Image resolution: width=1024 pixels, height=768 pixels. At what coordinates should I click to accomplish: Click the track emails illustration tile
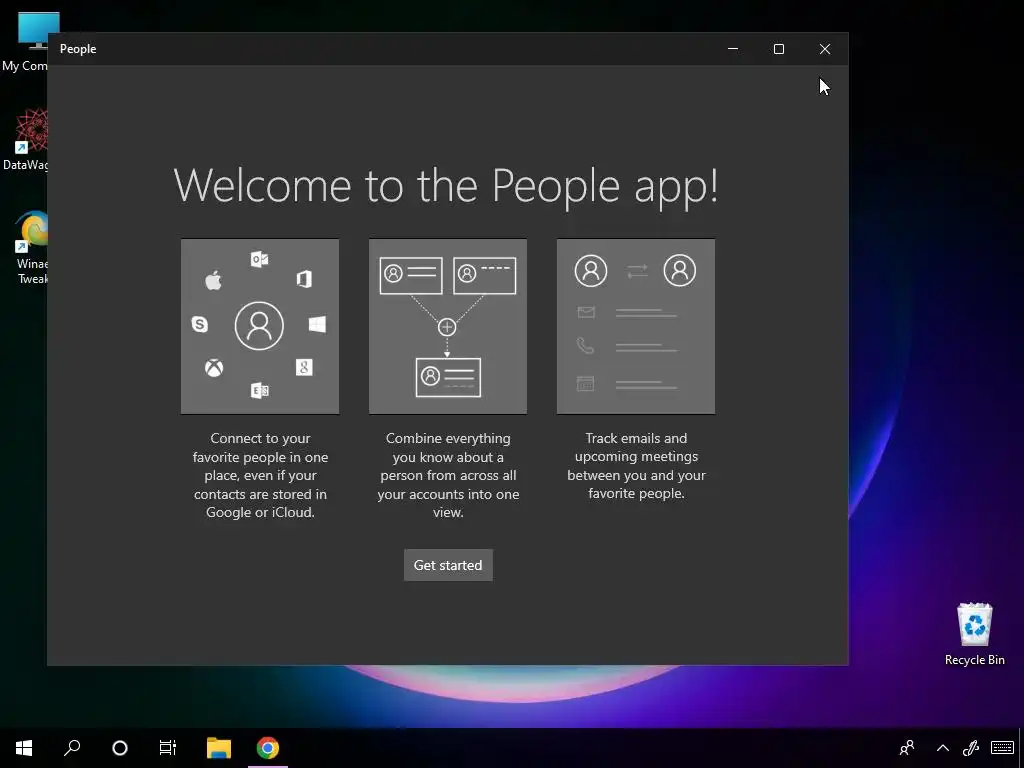[636, 327]
